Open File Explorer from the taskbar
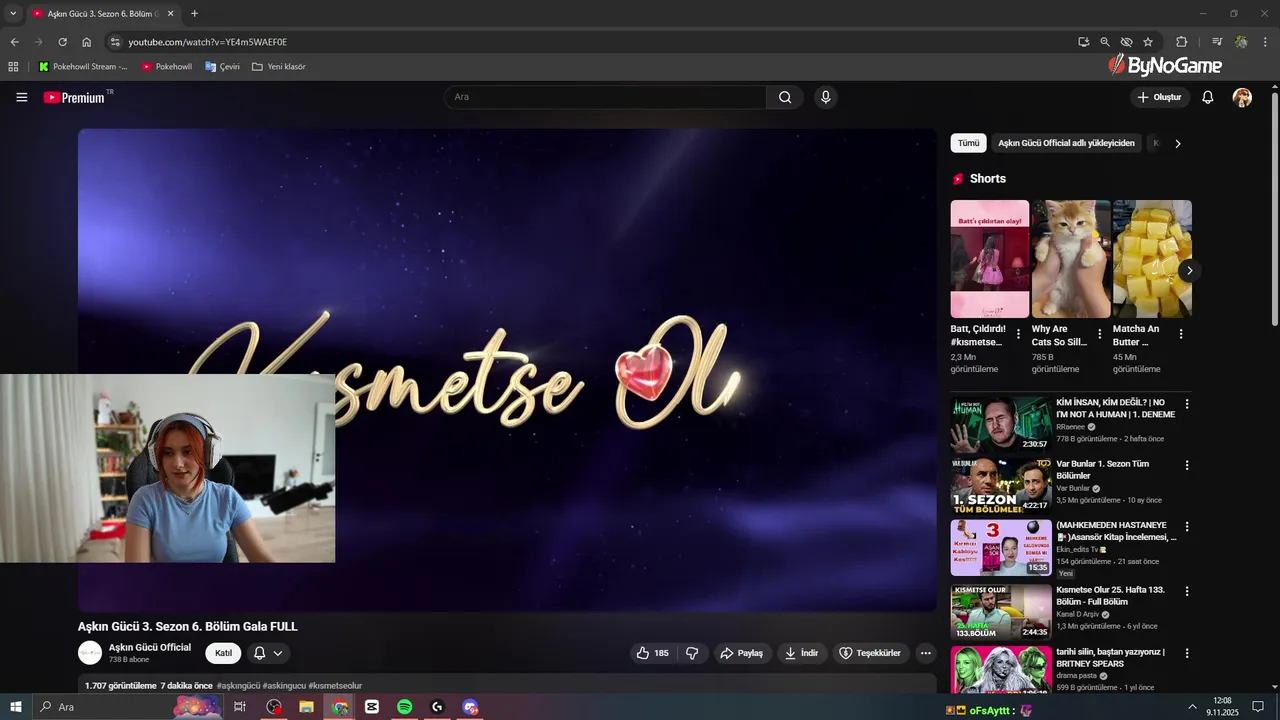1280x720 pixels. point(306,707)
